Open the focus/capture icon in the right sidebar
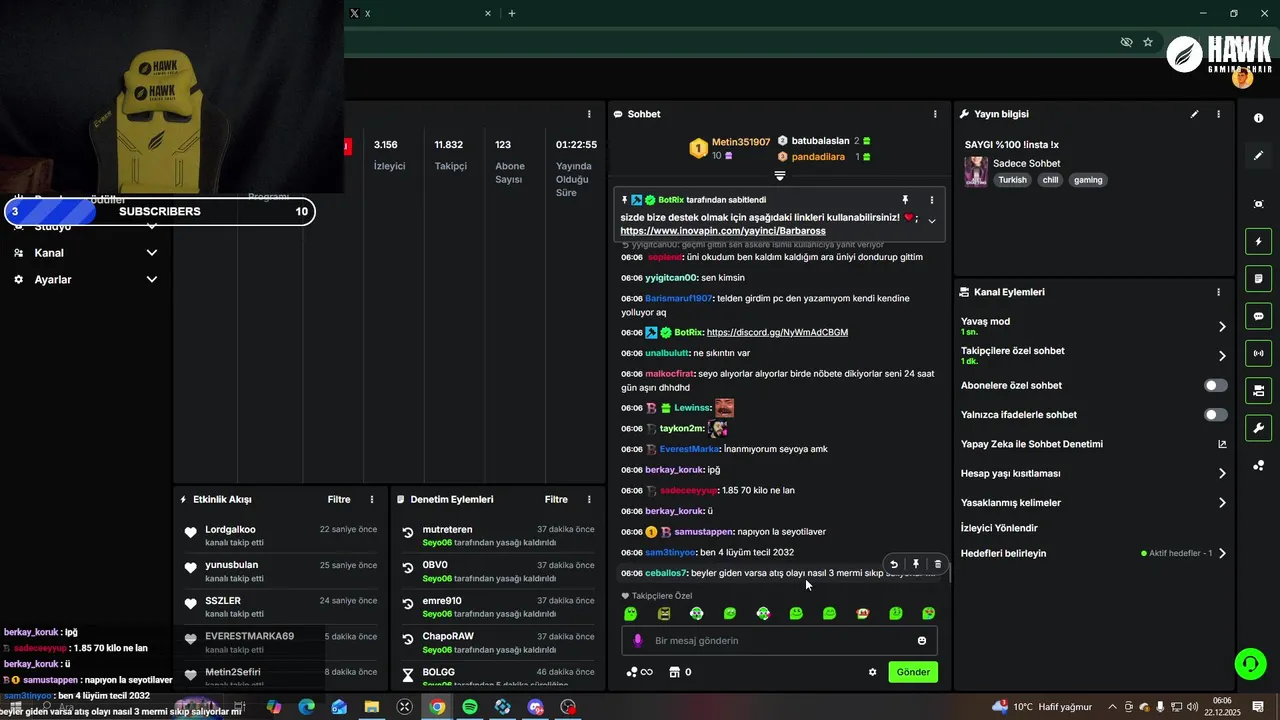The image size is (1280, 720). (x=1258, y=204)
